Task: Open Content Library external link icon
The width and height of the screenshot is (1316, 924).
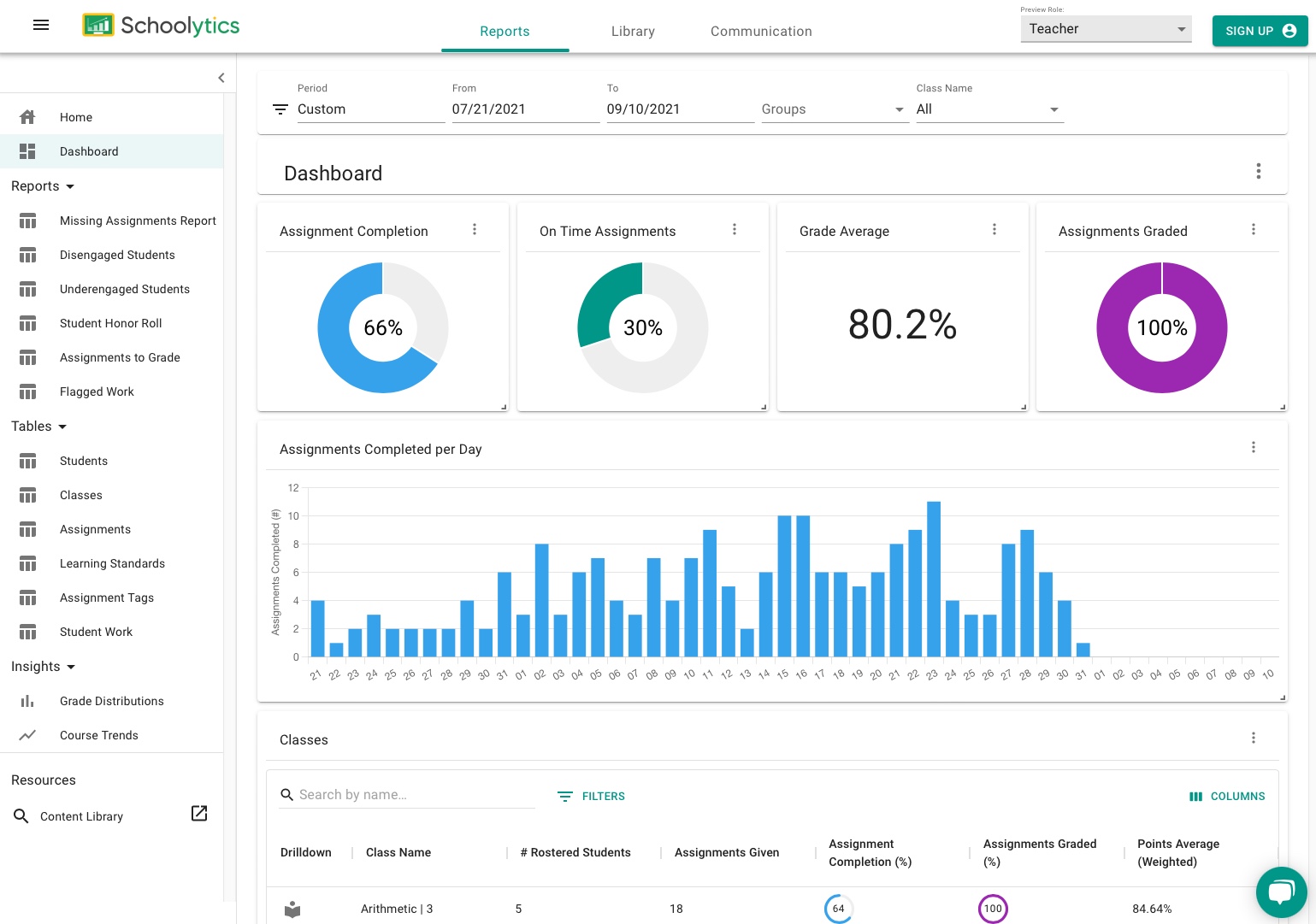Action: tap(199, 814)
